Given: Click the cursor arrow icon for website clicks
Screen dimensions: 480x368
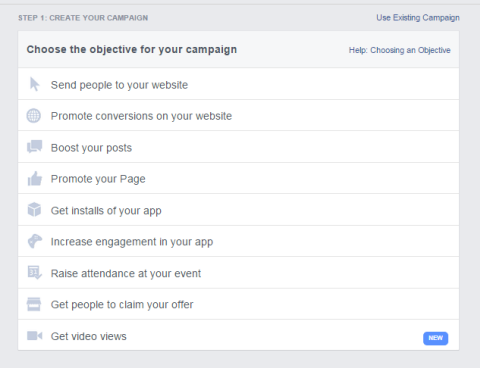Looking at the screenshot, I should pyautogui.click(x=34, y=84).
